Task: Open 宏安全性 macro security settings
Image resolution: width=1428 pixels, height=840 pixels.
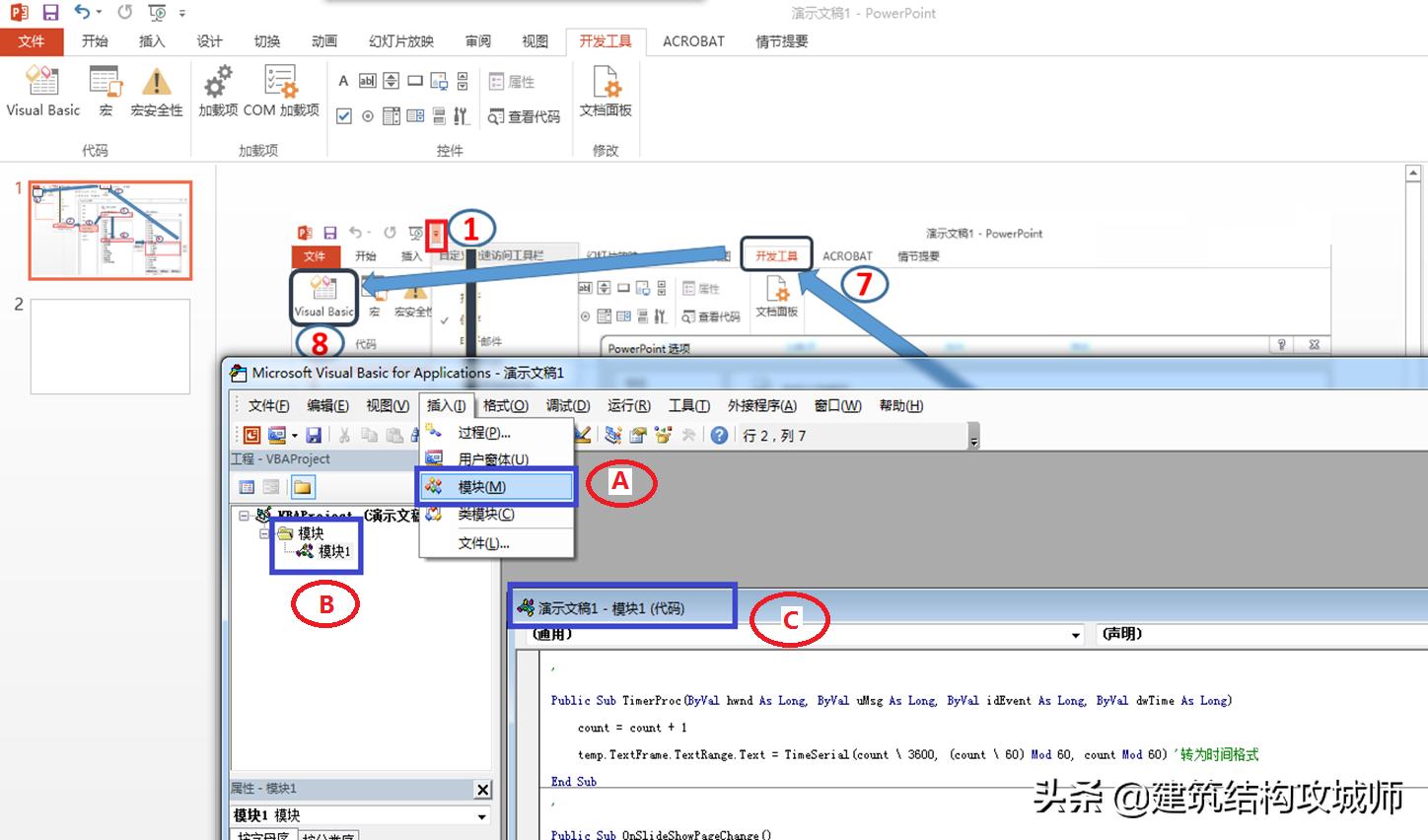Action: coord(156,92)
